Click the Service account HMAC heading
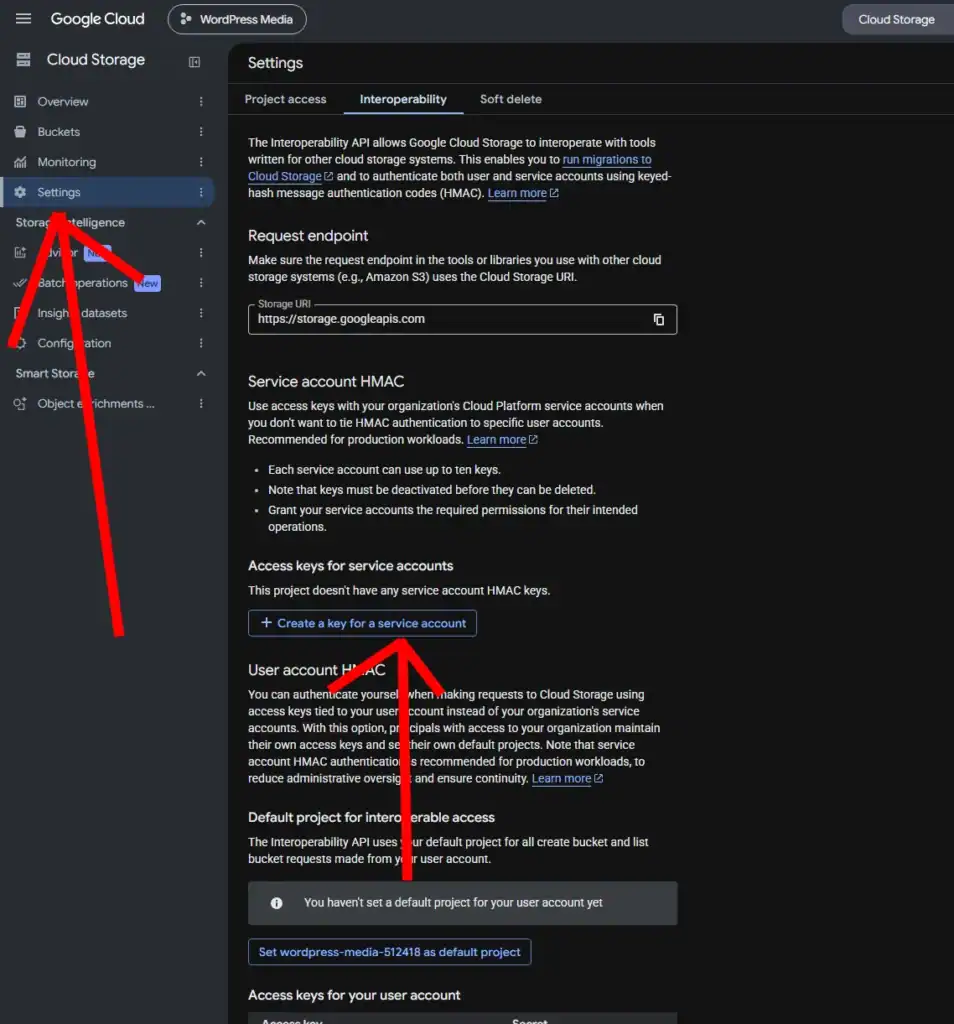This screenshot has height=1024, width=954. point(326,381)
